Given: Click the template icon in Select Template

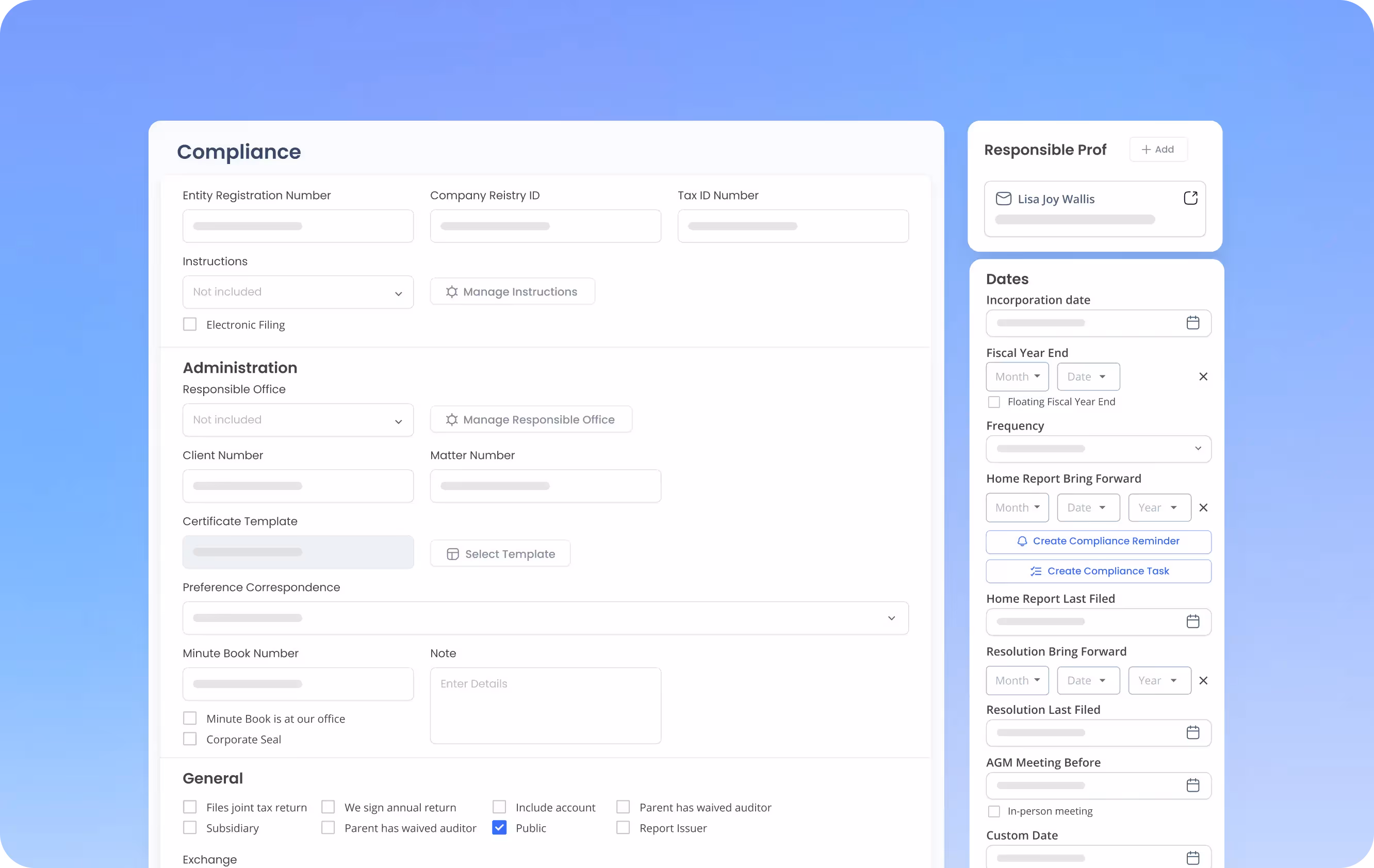Looking at the screenshot, I should pyautogui.click(x=452, y=554).
